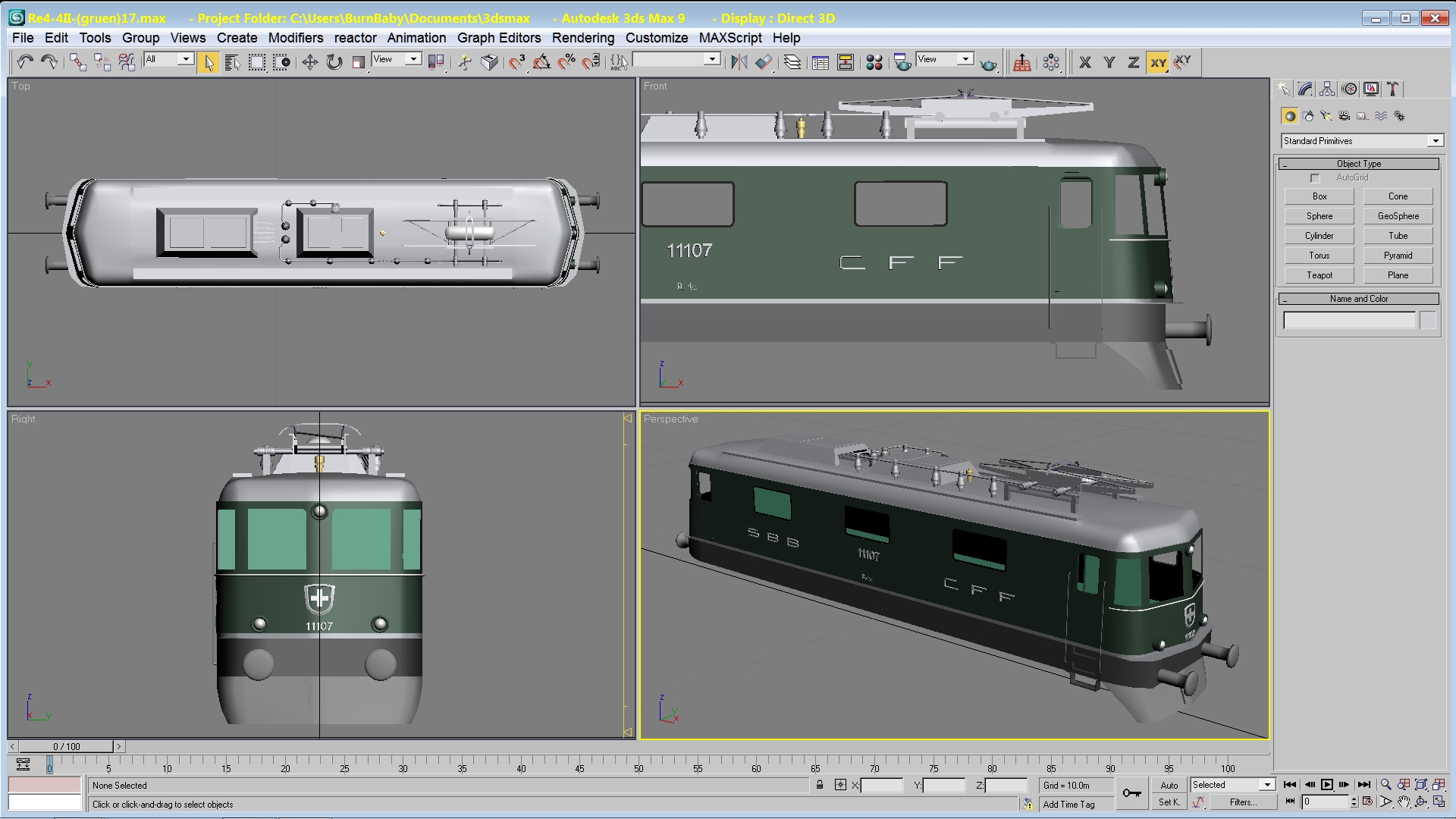The height and width of the screenshot is (819, 1456).
Task: Switch to the Modify panel tab icon
Action: (x=1305, y=89)
